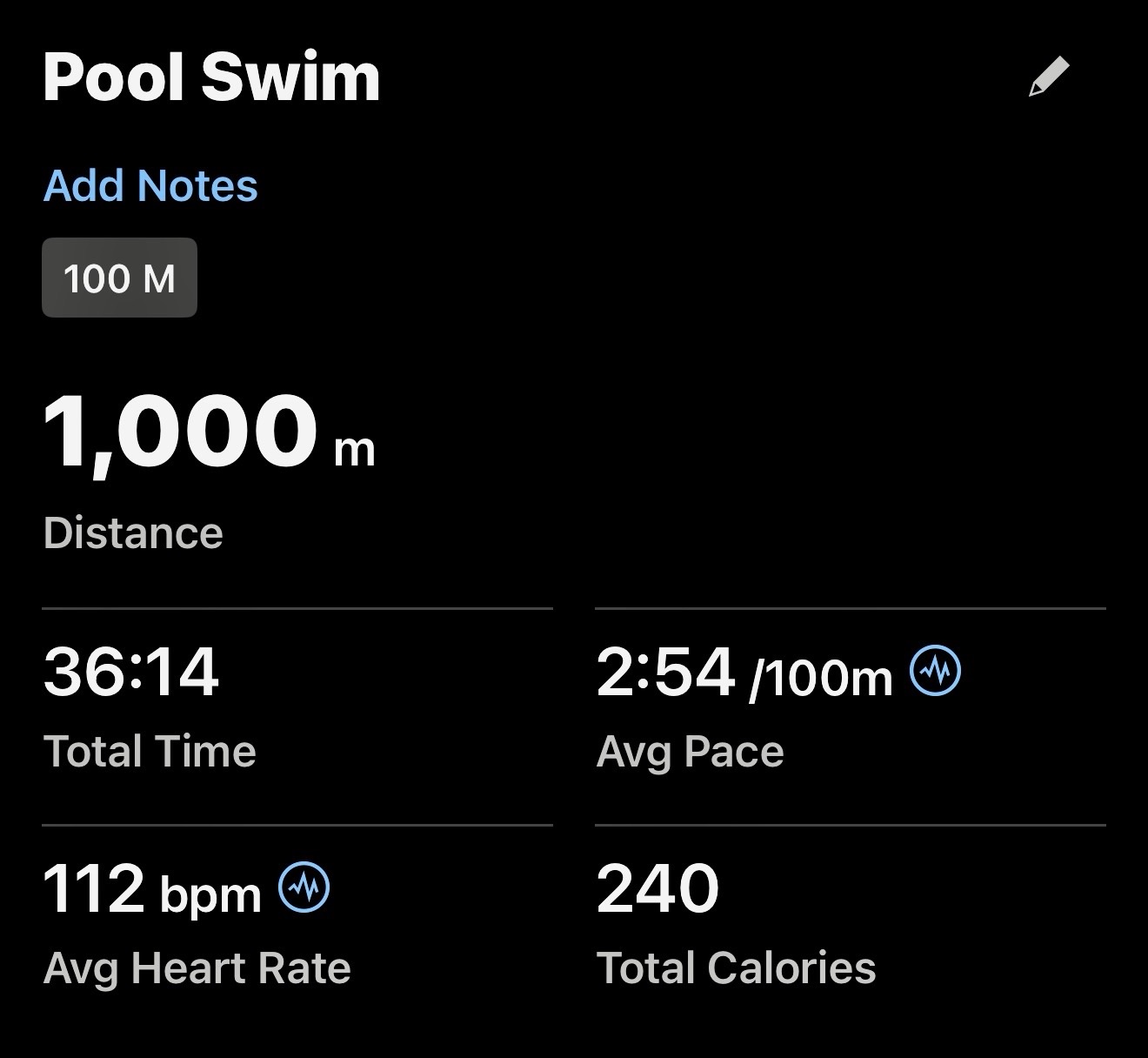Click the Distance label

[x=133, y=532]
